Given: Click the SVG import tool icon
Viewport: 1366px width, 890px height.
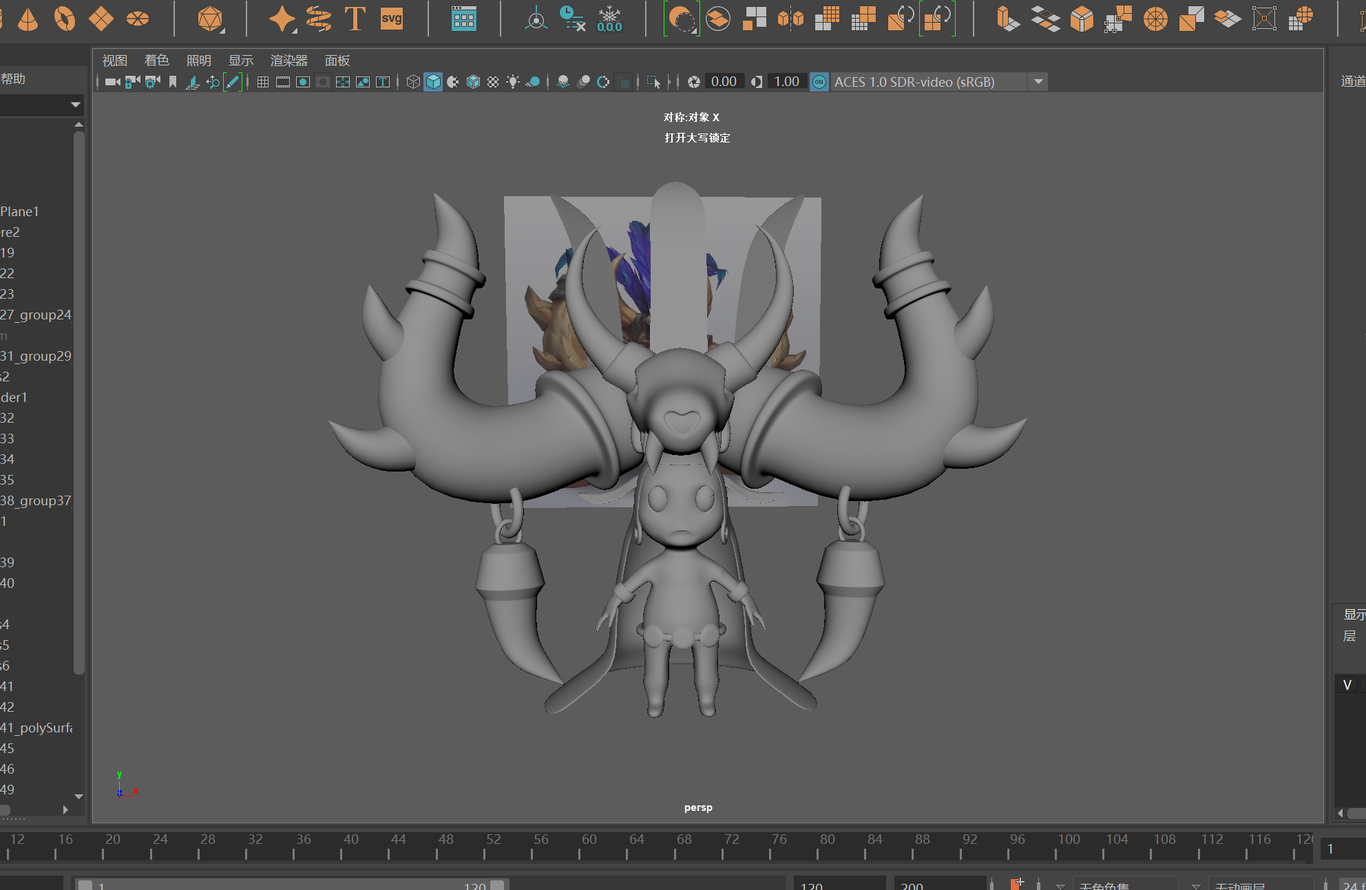Looking at the screenshot, I should (392, 18).
